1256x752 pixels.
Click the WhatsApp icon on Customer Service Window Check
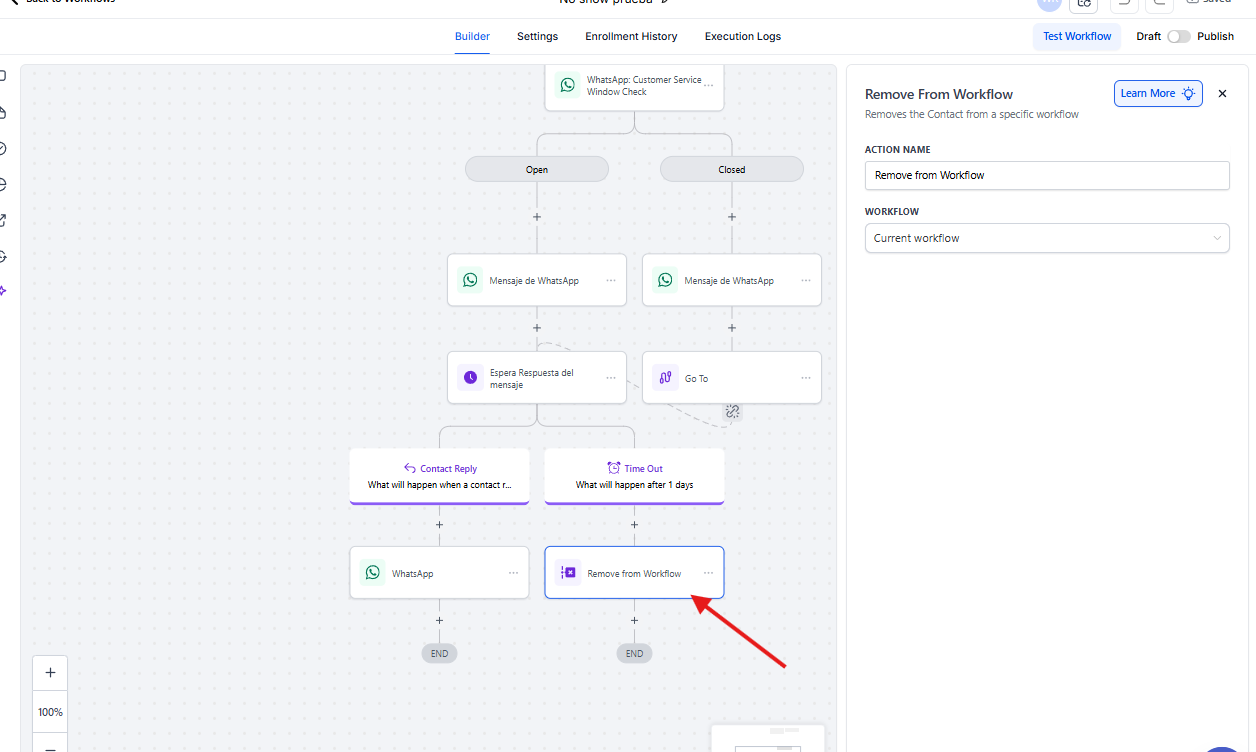[568, 85]
